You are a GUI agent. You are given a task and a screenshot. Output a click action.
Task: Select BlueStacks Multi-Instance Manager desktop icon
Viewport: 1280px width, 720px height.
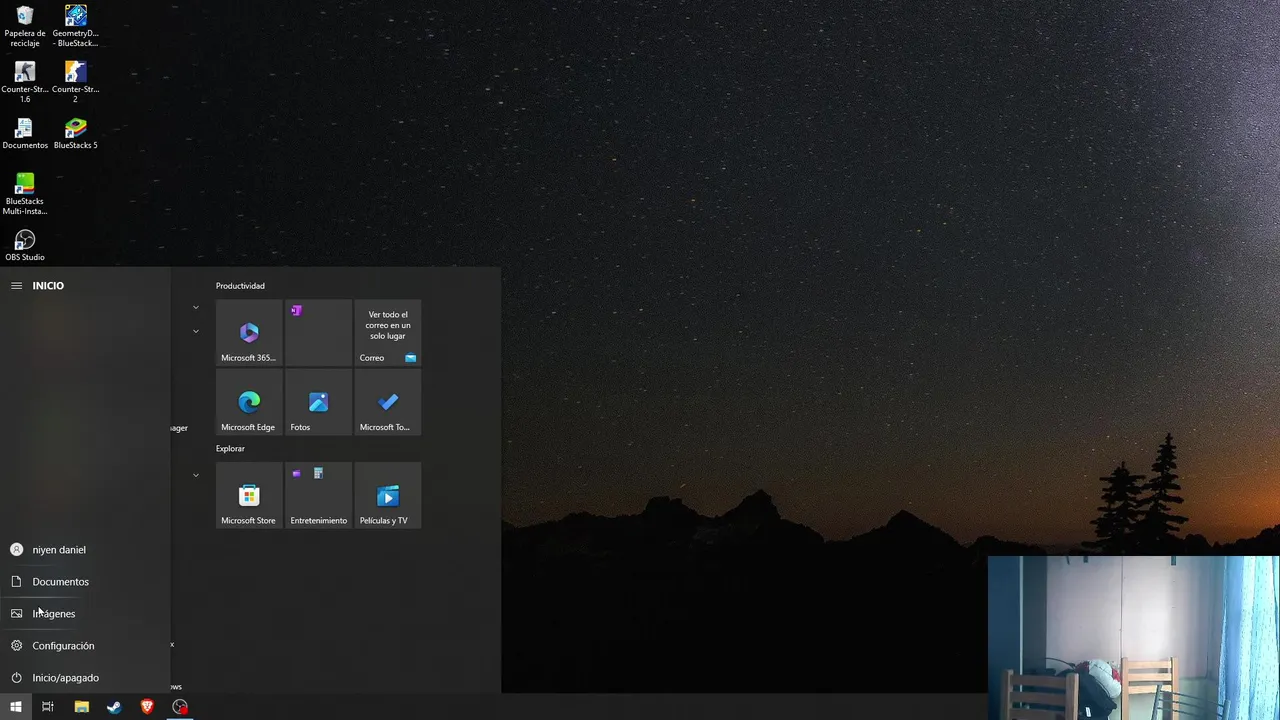(x=25, y=194)
